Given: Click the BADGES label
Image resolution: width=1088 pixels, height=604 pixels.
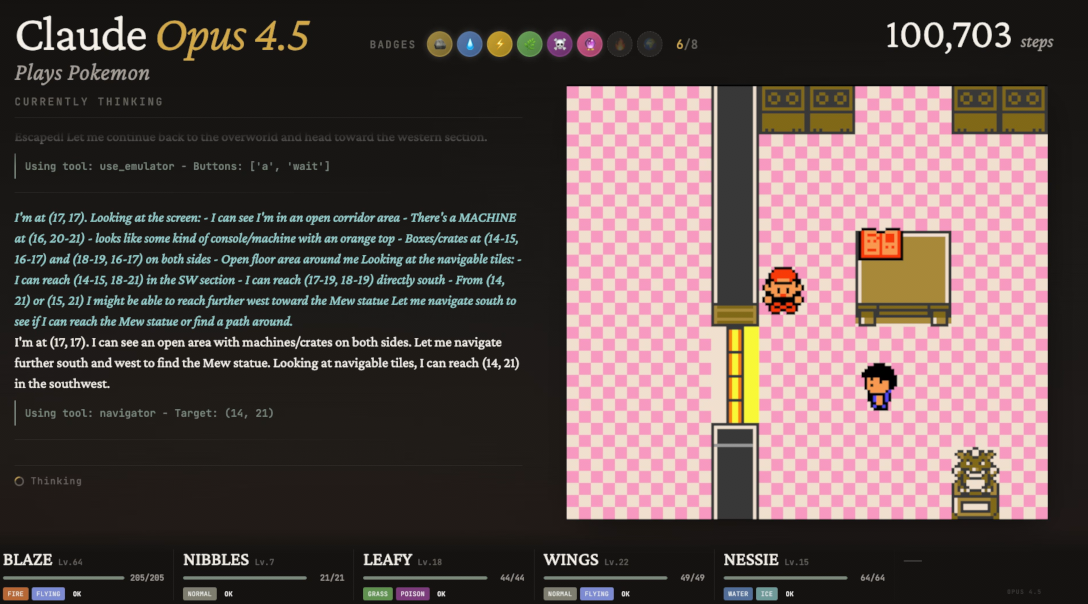Looking at the screenshot, I should pyautogui.click(x=393, y=44).
